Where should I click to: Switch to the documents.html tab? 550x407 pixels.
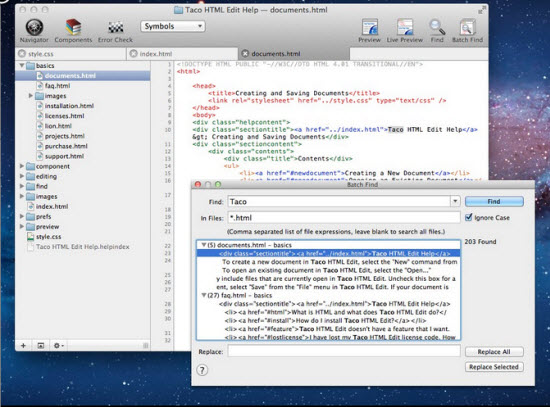294,54
